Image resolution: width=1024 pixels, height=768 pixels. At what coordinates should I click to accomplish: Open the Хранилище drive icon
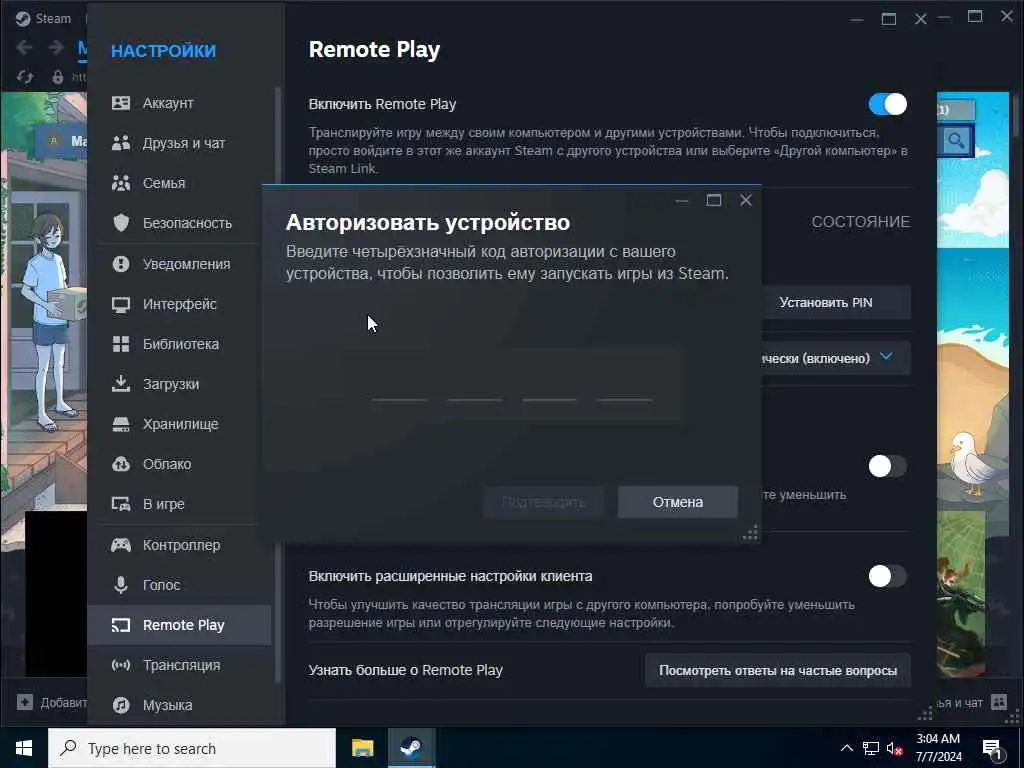pyautogui.click(x=121, y=424)
